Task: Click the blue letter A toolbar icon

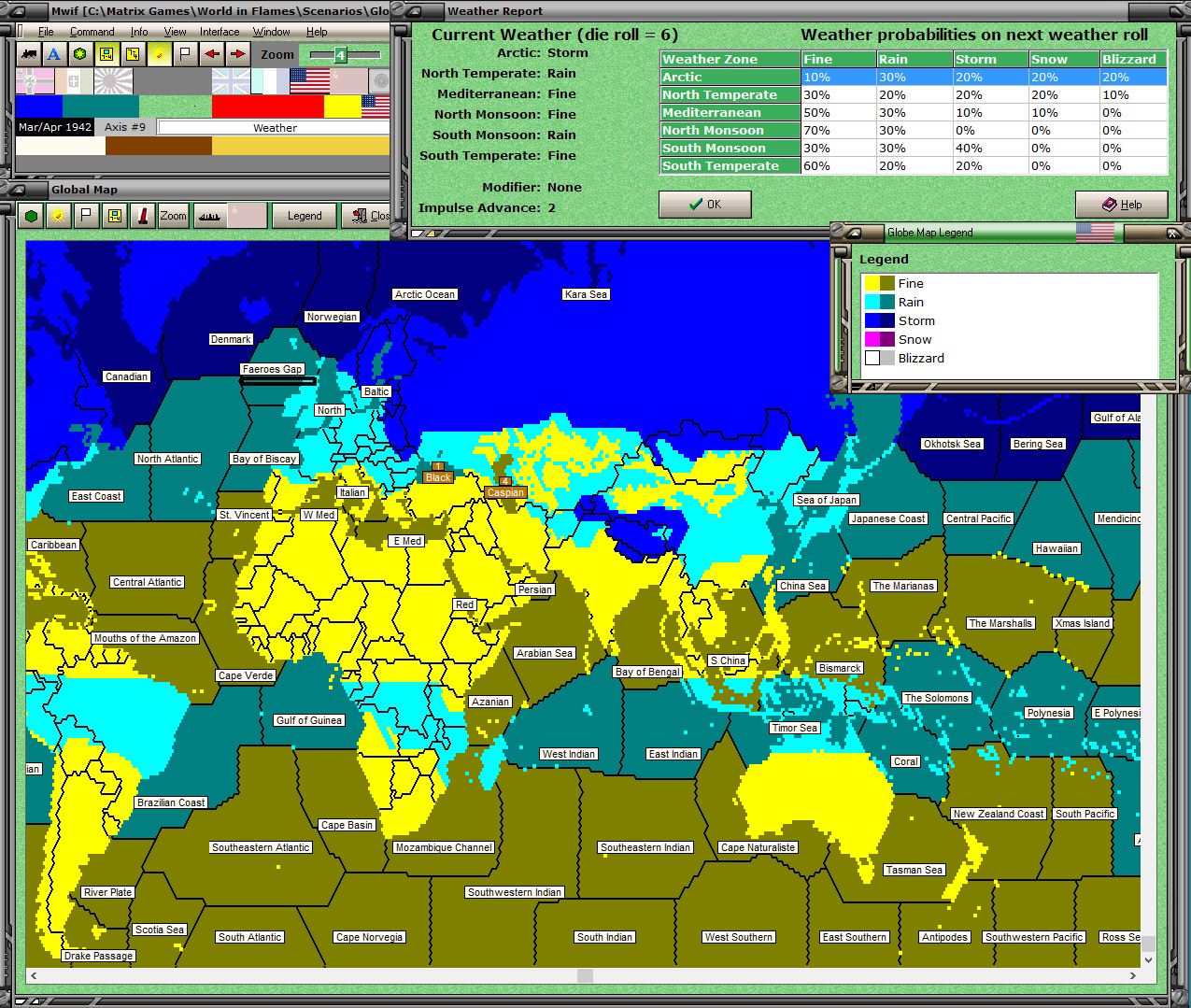Action: point(54,54)
